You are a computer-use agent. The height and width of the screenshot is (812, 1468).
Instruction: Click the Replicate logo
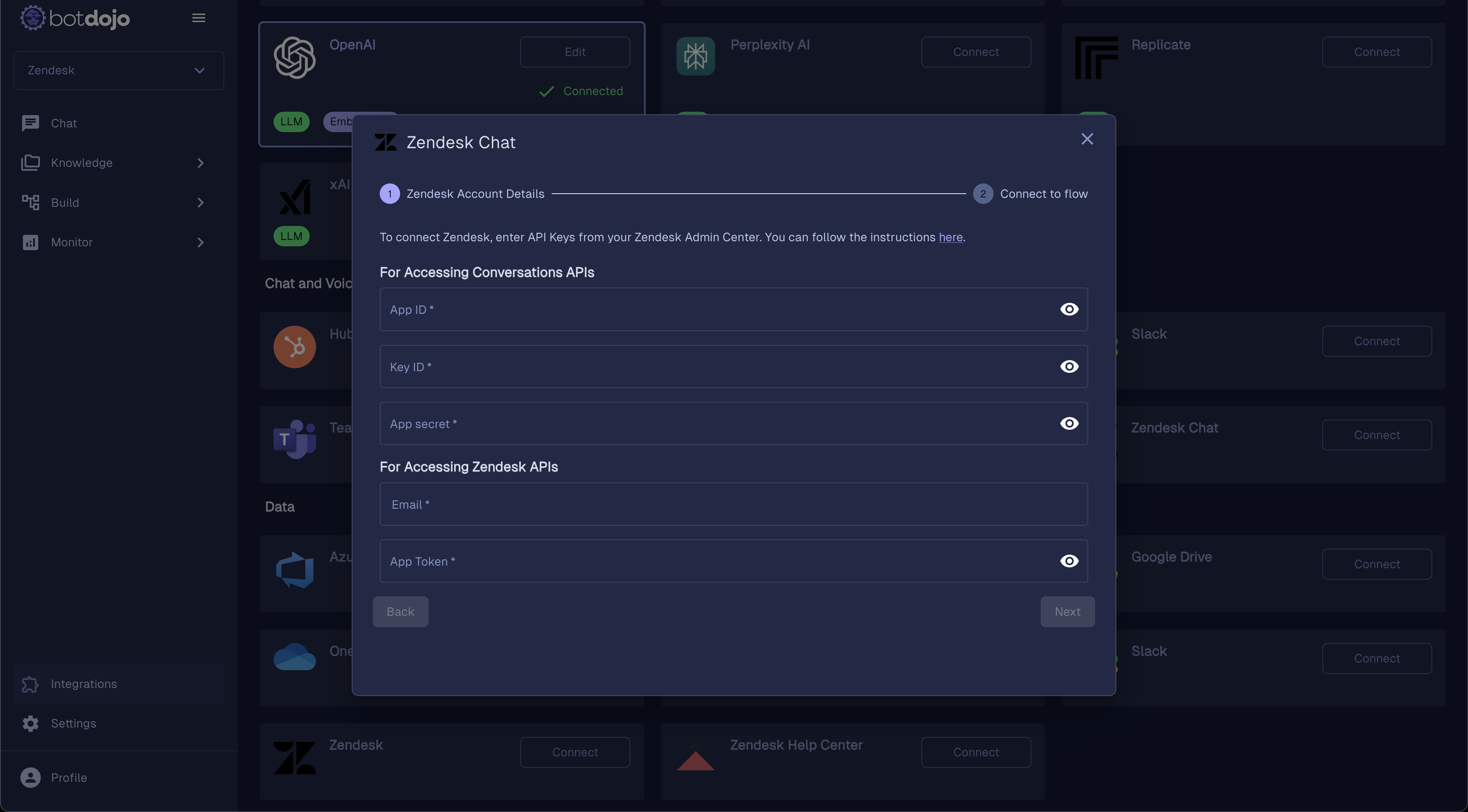[1096, 58]
